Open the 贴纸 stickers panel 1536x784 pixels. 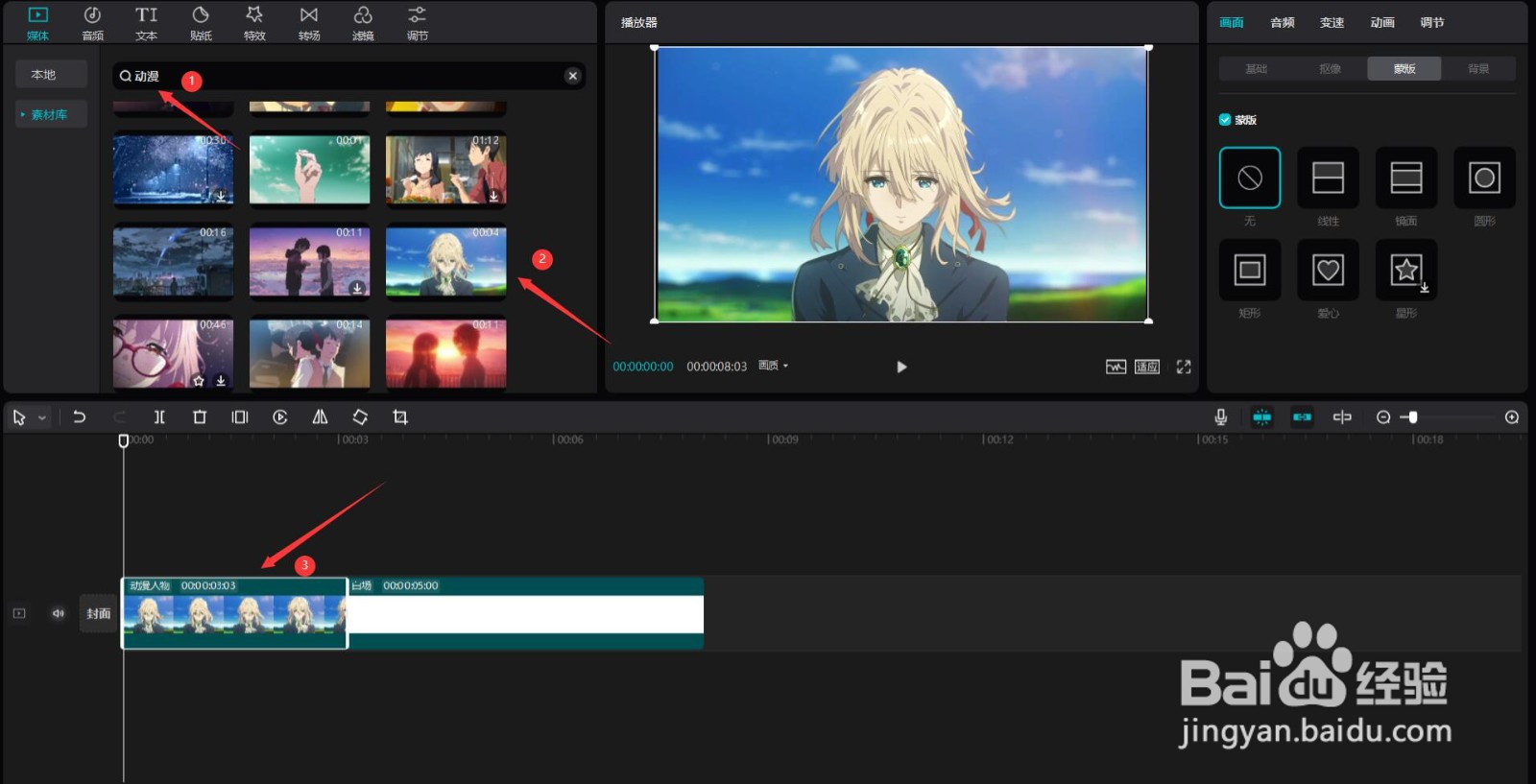pos(201,23)
